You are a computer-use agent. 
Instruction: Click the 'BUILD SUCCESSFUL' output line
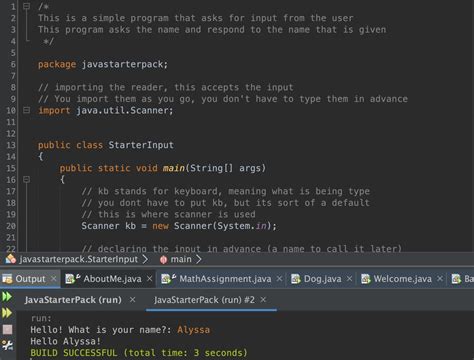(x=139, y=353)
